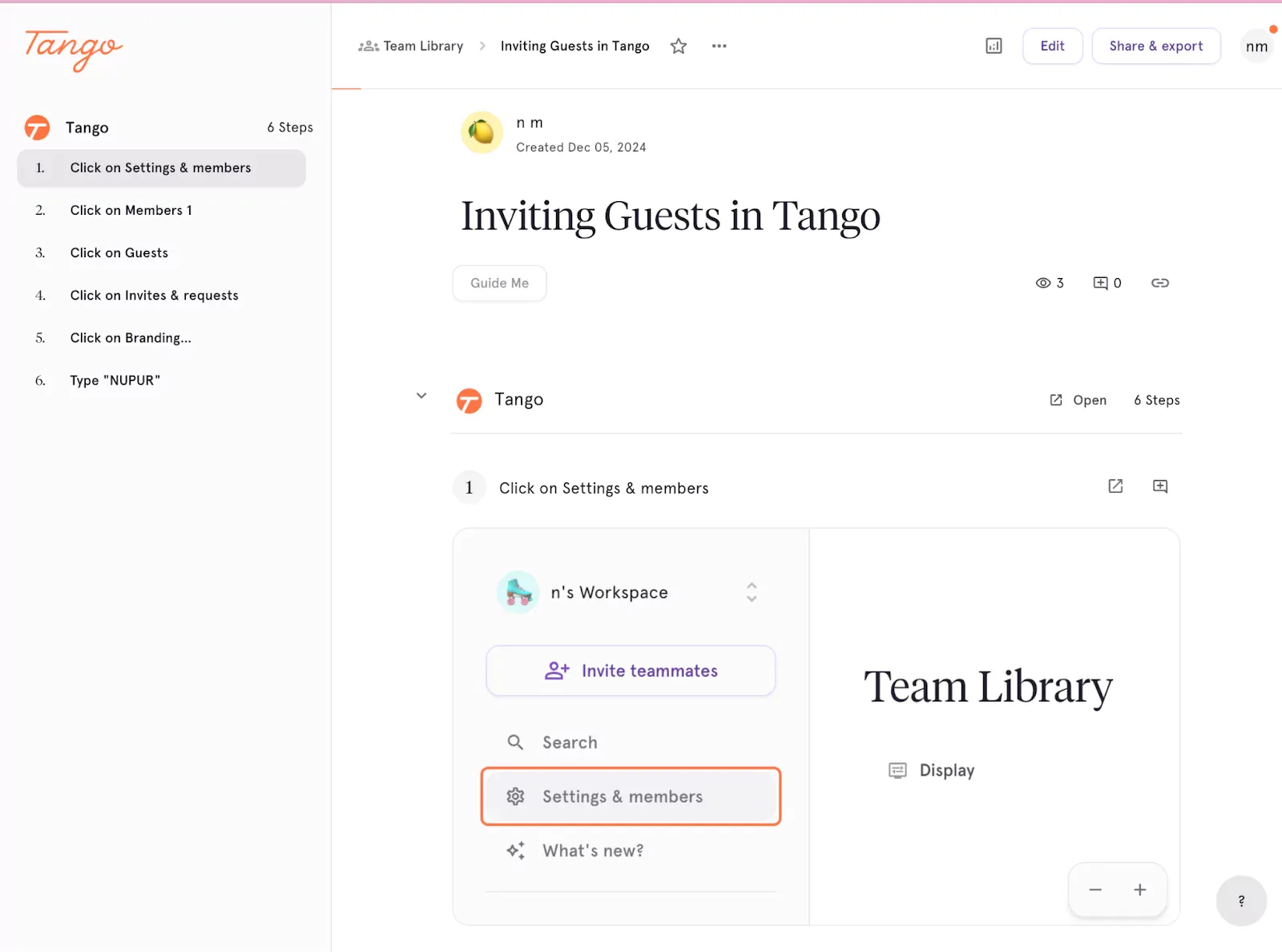
Task: Select step 2 Click on Members 1
Action: tap(161, 211)
